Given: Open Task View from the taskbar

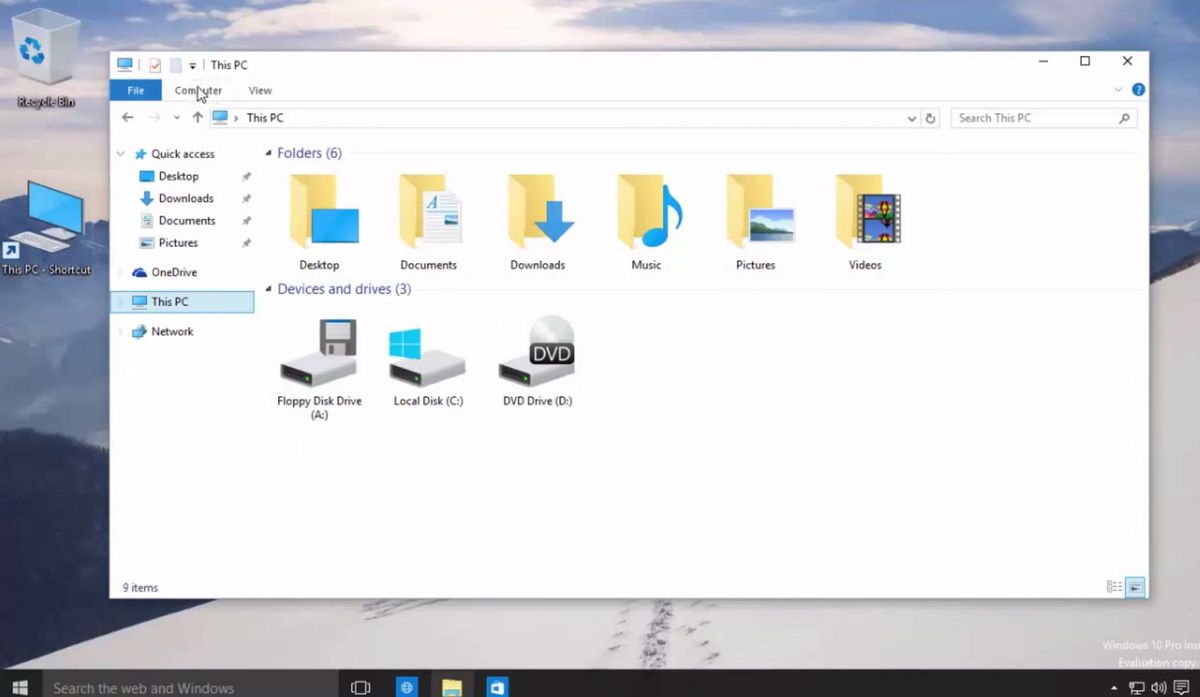Looking at the screenshot, I should click(x=359, y=687).
